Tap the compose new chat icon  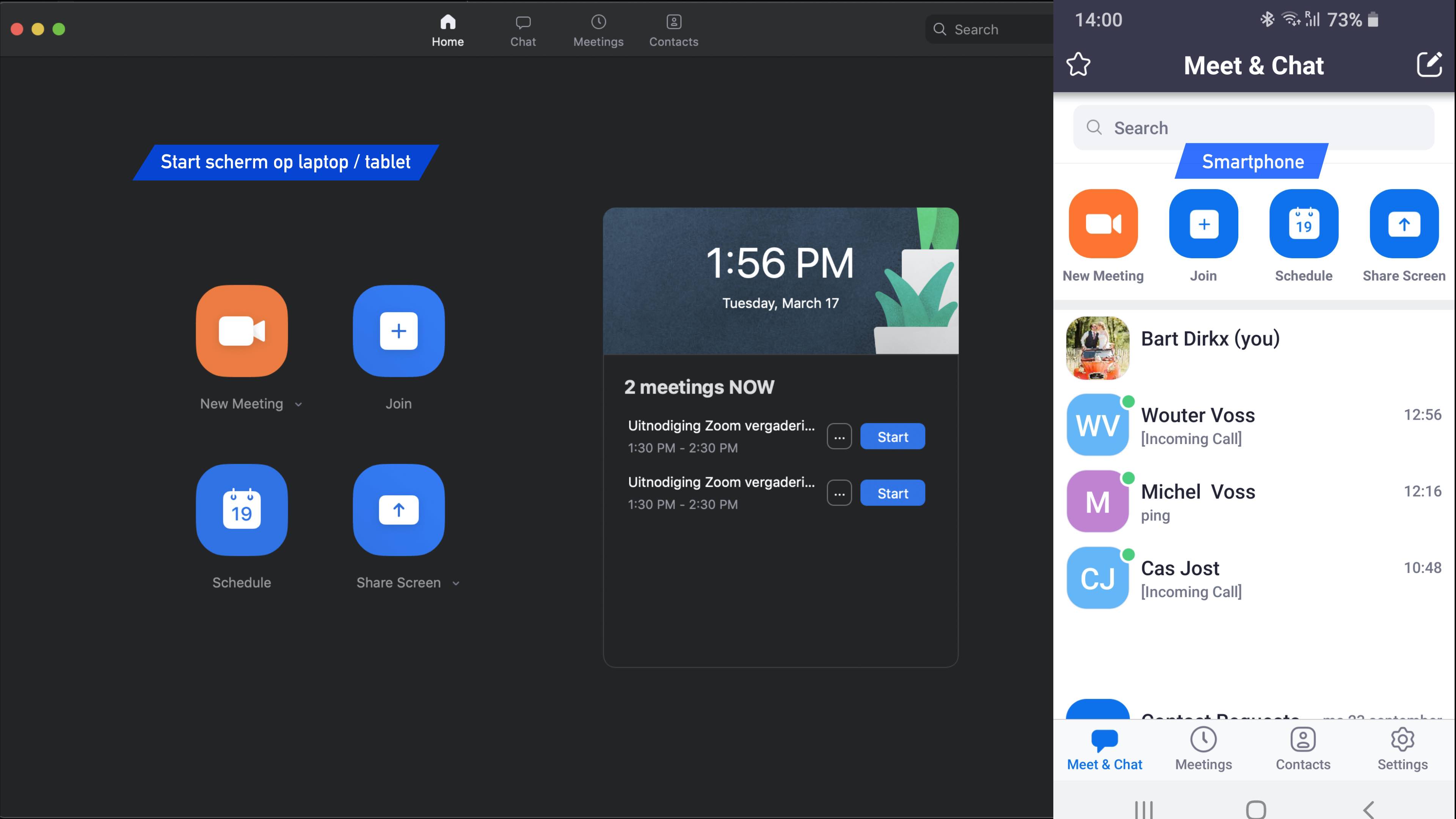(x=1429, y=64)
